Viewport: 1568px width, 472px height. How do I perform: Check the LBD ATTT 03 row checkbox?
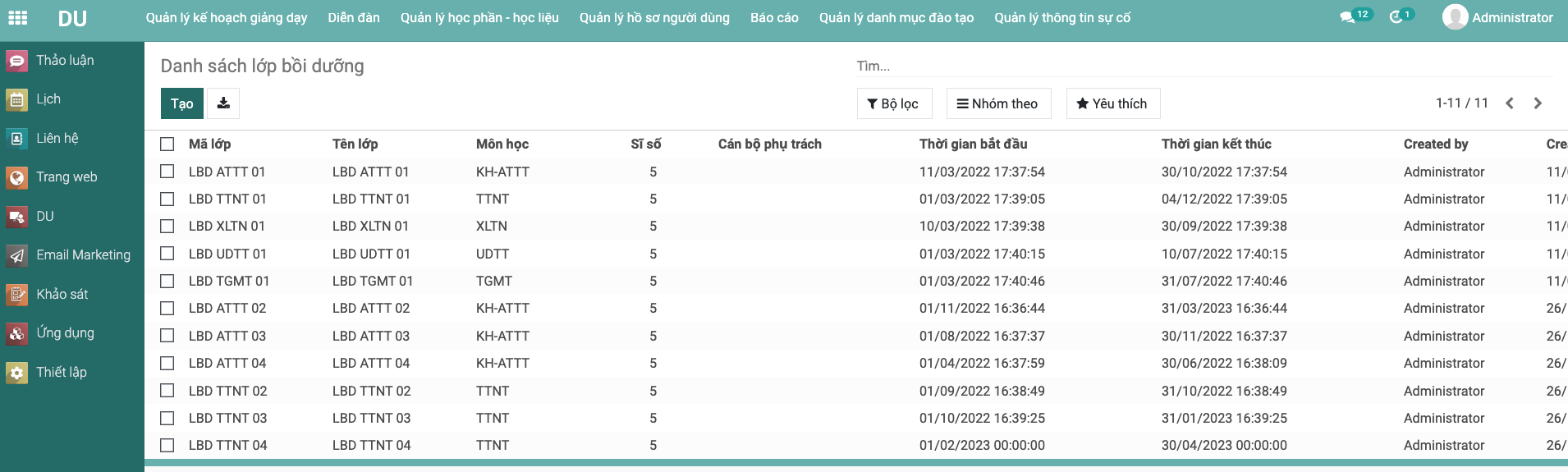167,336
